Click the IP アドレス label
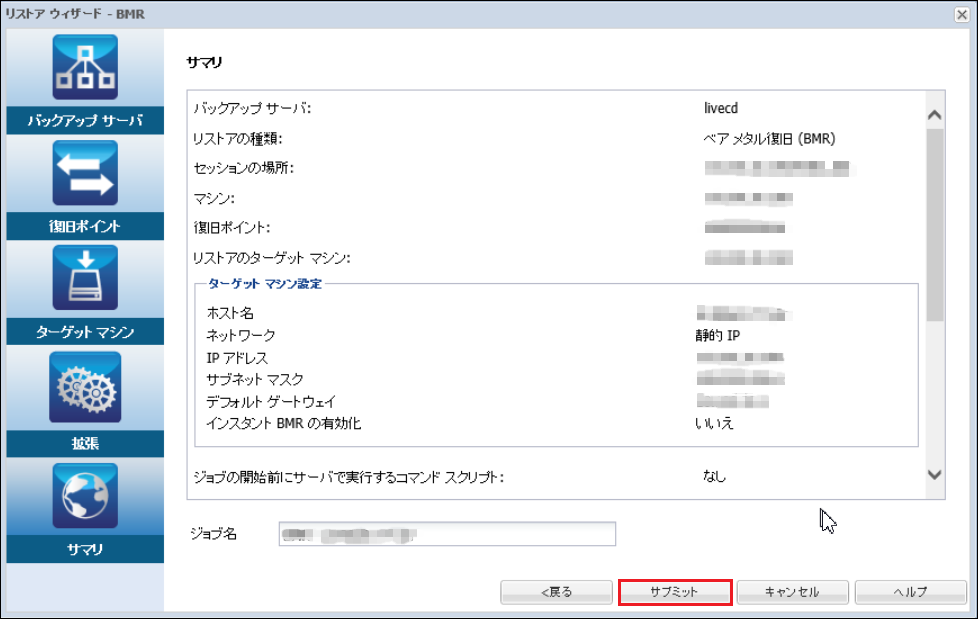The width and height of the screenshot is (978, 619). 237,358
